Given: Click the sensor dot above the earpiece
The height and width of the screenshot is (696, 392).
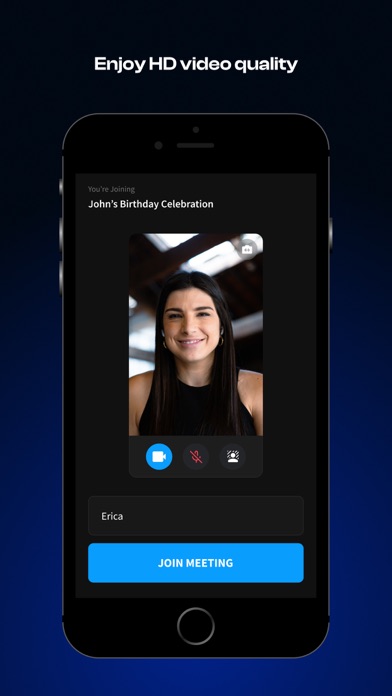Looking at the screenshot, I should (x=196, y=130).
